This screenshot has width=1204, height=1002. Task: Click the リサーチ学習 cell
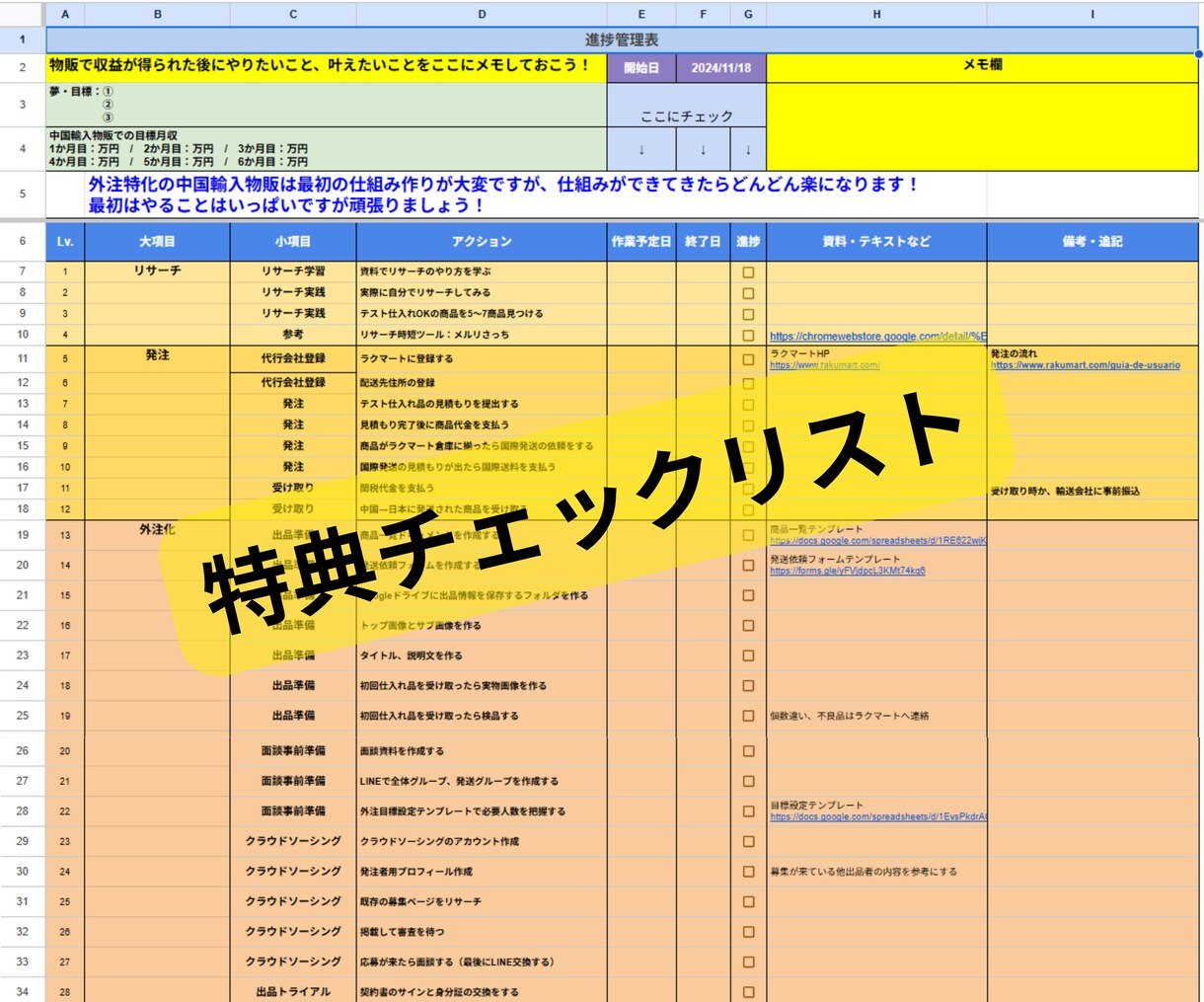293,271
